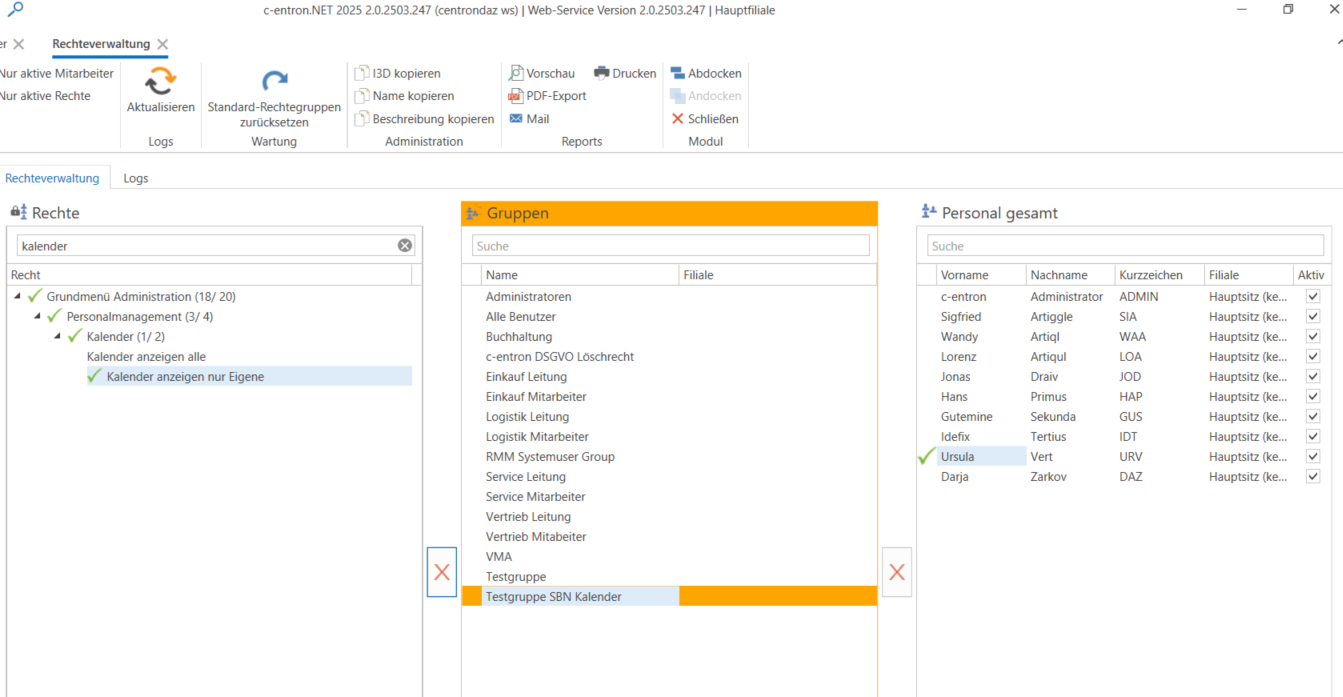Collapse the Kalender (1/ 2) node
Screen dimensions: 1343x697
tap(58, 336)
